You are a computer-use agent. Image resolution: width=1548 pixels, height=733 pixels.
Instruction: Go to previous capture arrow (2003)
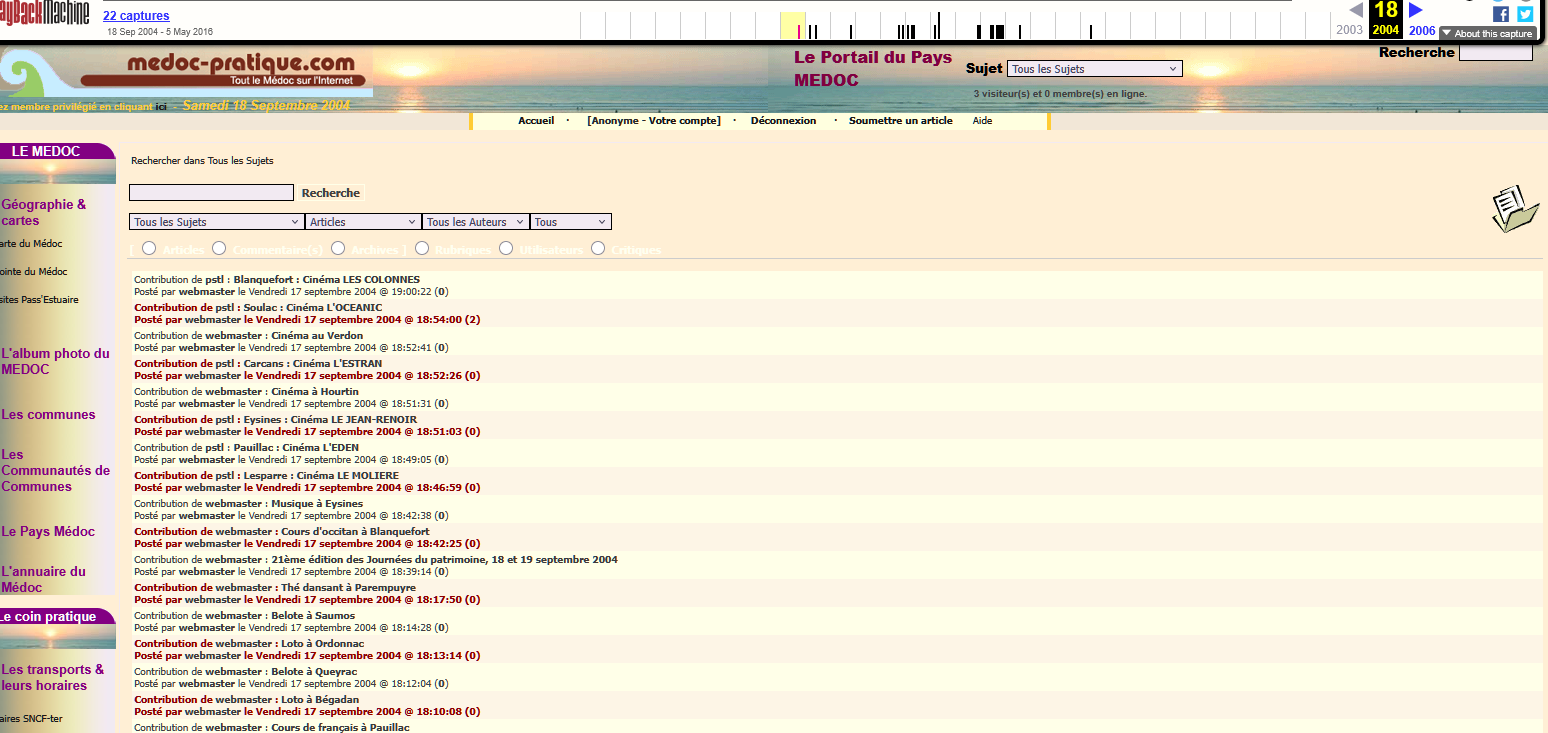point(1356,11)
